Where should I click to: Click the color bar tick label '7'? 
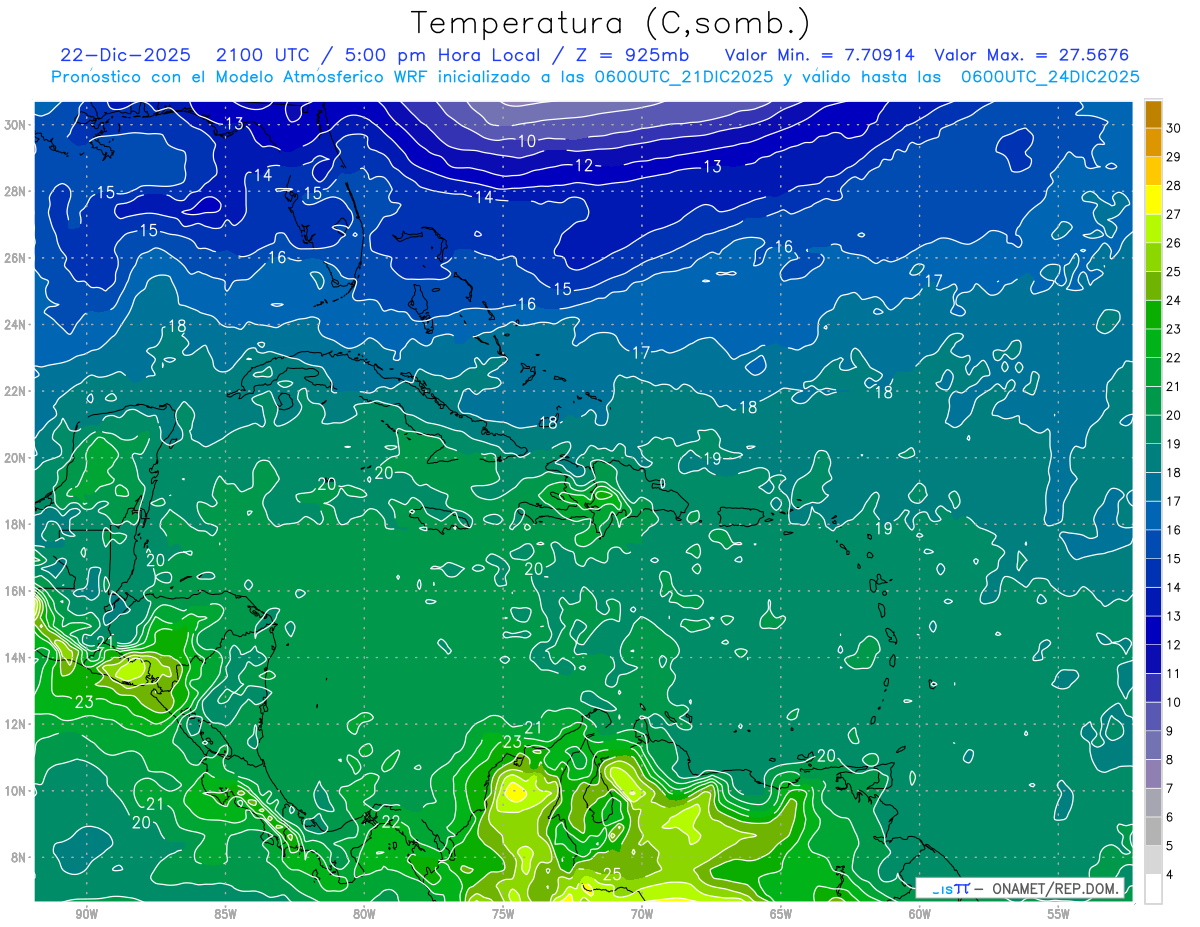tap(1170, 789)
